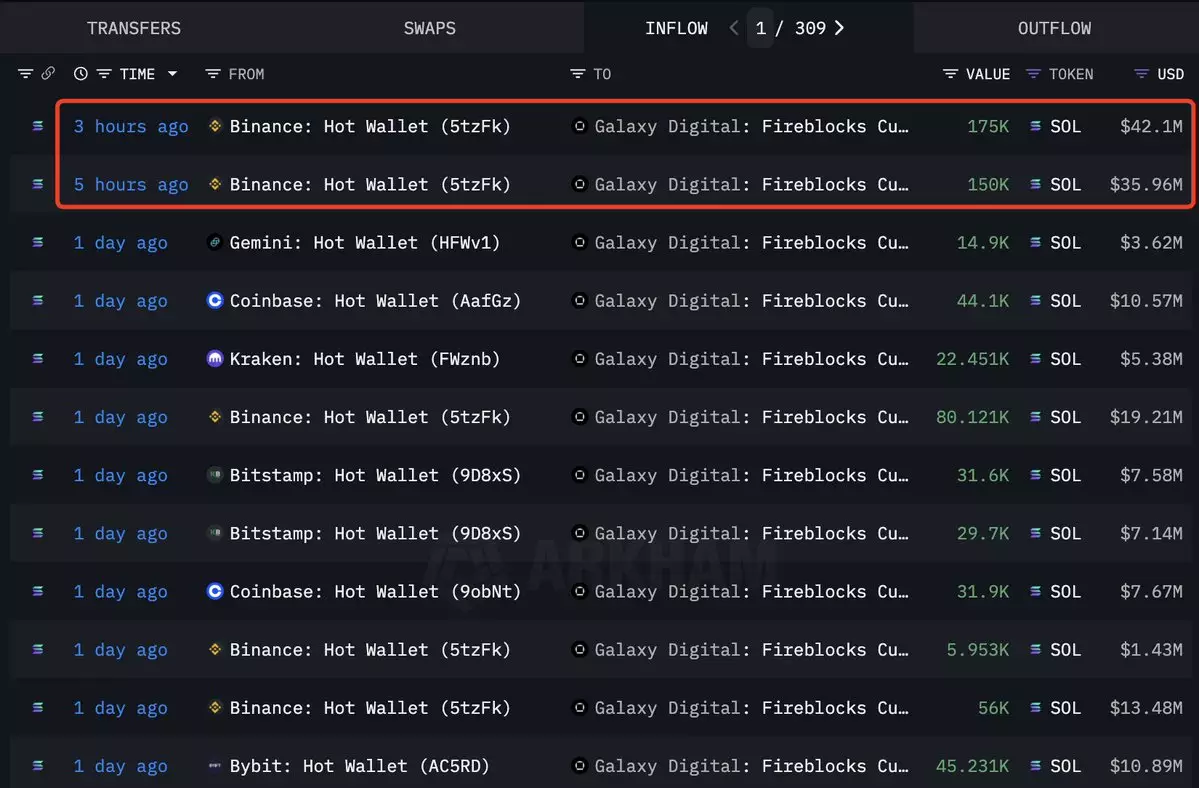Open Coinbase: Hot Wallet (AafGz)
The image size is (1199, 788).
[x=375, y=300]
